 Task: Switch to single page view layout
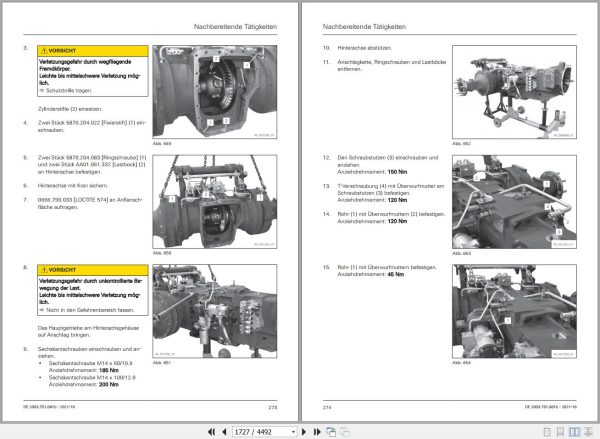(x=547, y=432)
